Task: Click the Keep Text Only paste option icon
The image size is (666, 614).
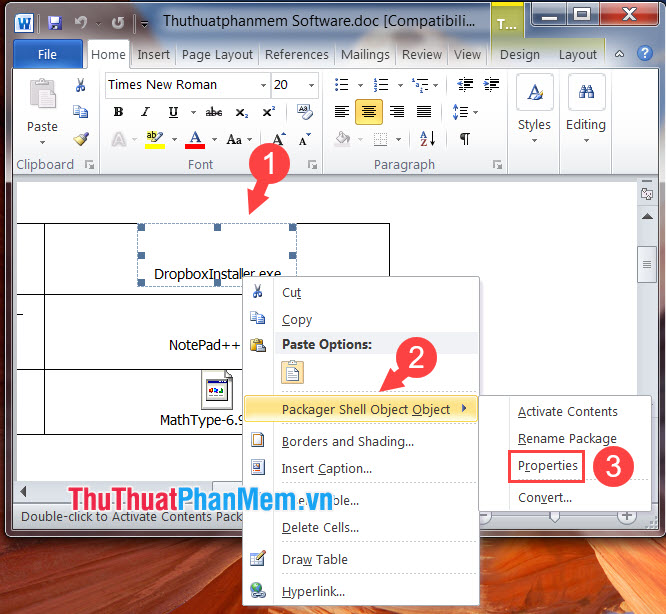Action: click(x=292, y=372)
